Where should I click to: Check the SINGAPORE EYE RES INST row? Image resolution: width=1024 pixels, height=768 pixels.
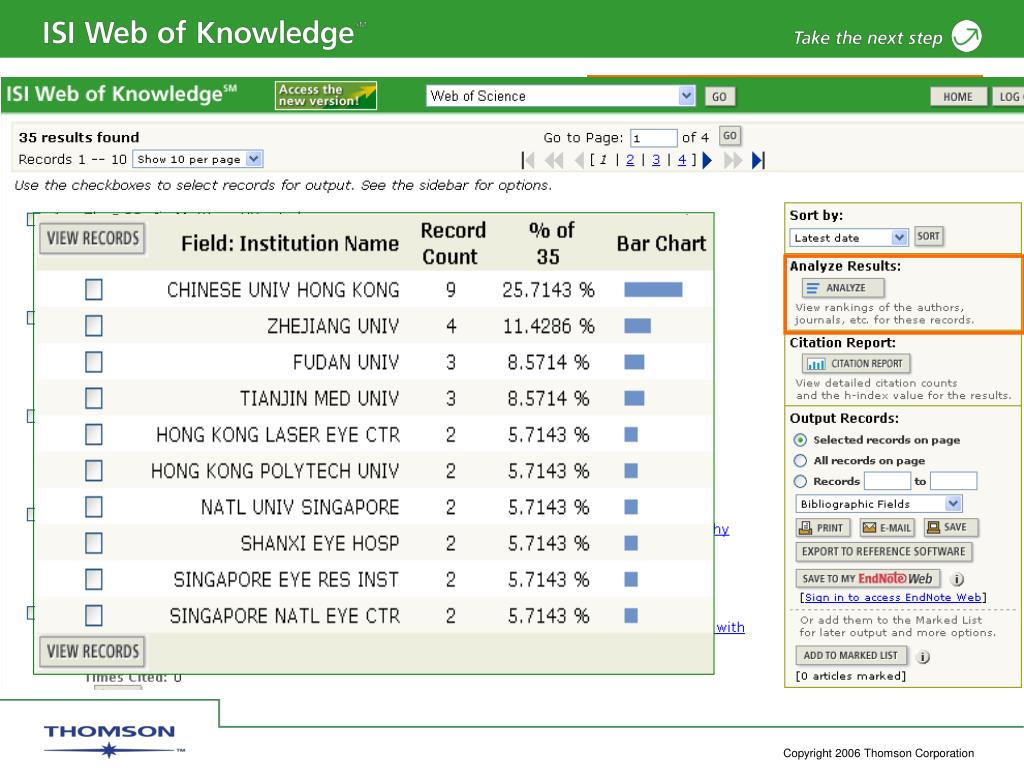(x=94, y=579)
